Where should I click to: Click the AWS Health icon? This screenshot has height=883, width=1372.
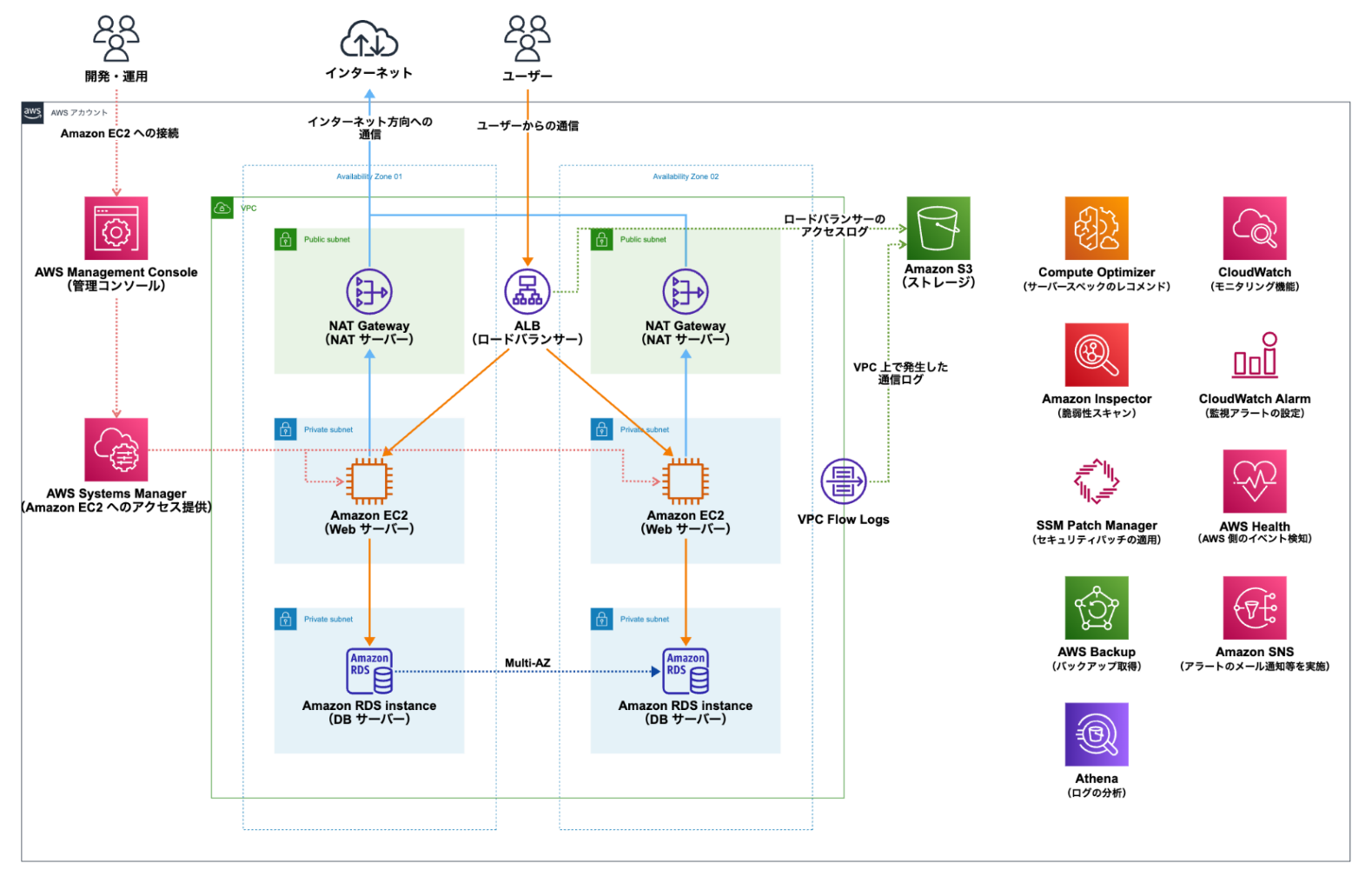pos(1254,481)
